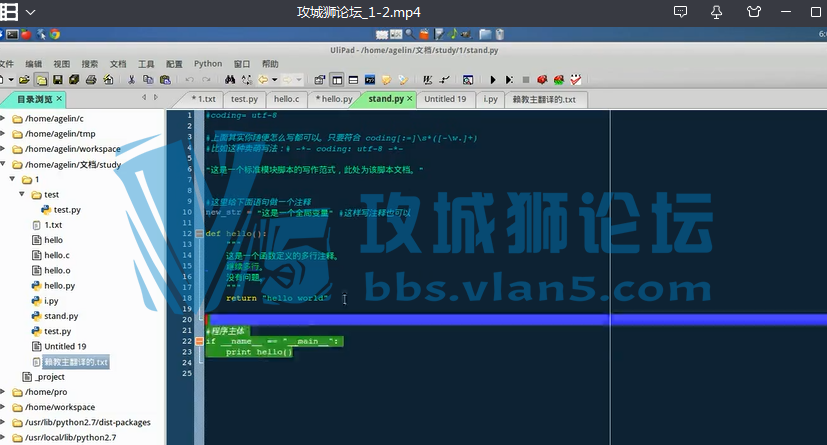Image resolution: width=827 pixels, height=445 pixels.
Task: Click the Copy icon in toolbar
Action: [148, 80]
